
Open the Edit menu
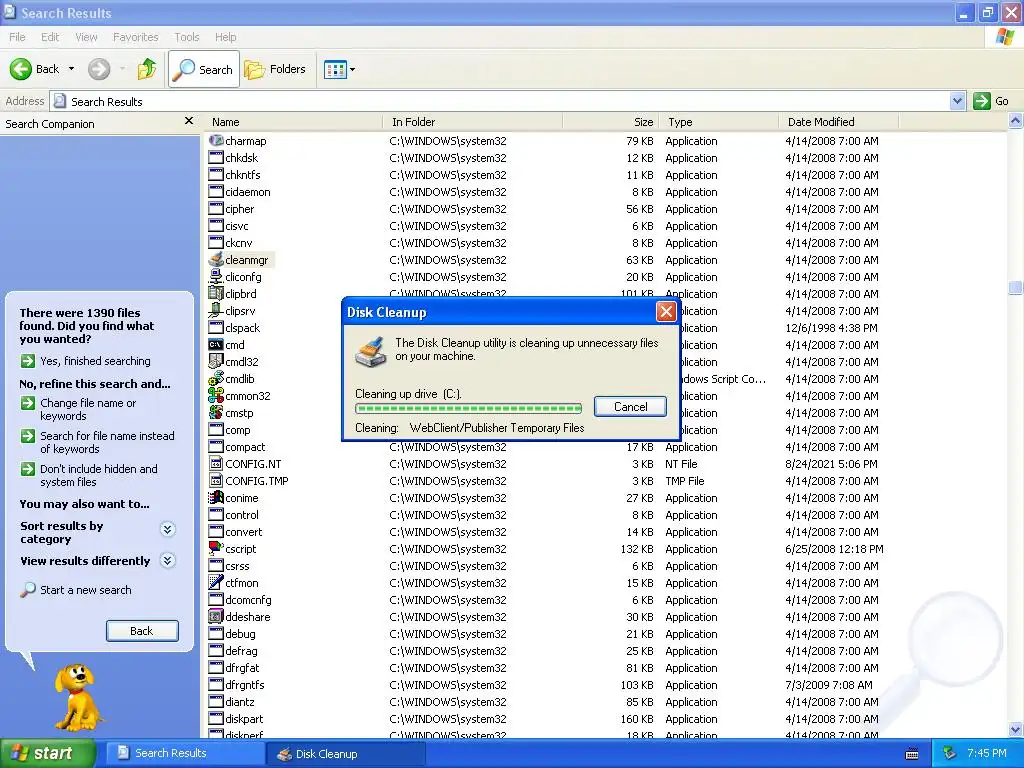point(50,37)
